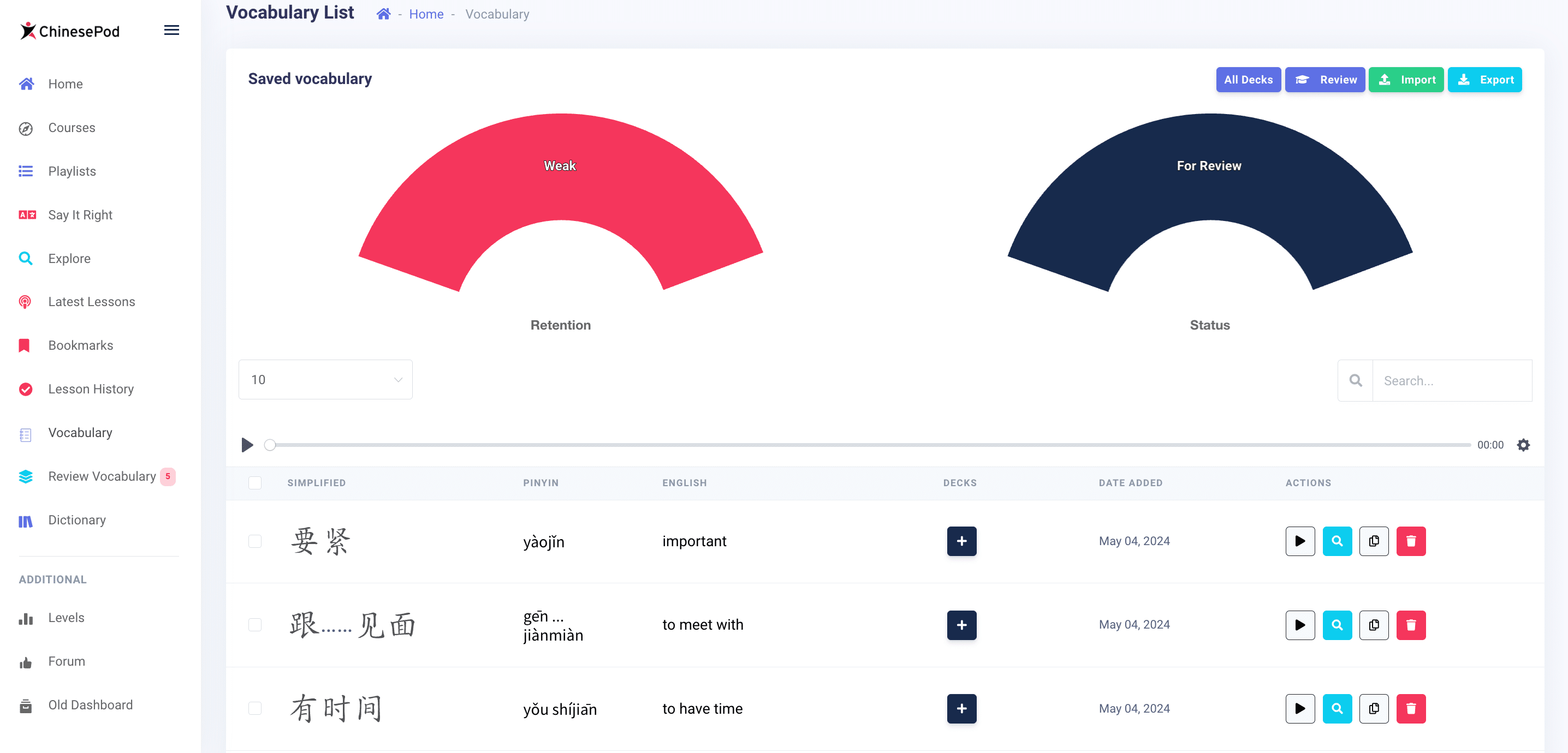Click home icon in breadcrumb
The height and width of the screenshot is (753, 1568).
coord(383,14)
